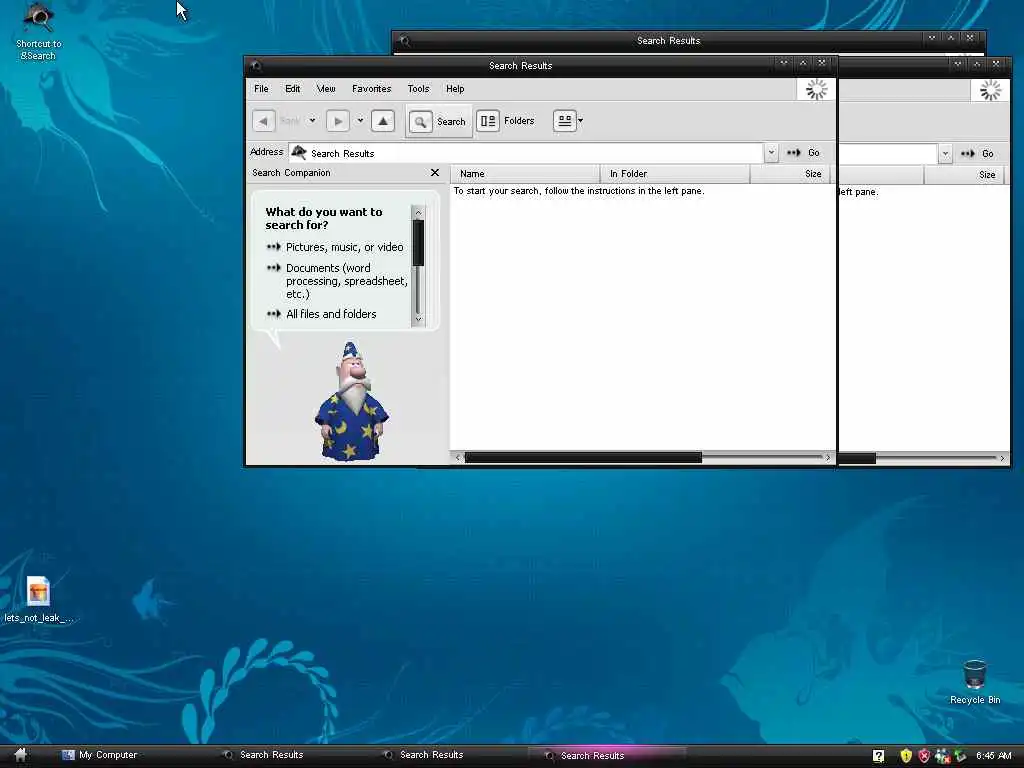Click the results pane scroll right arrow

coord(828,458)
